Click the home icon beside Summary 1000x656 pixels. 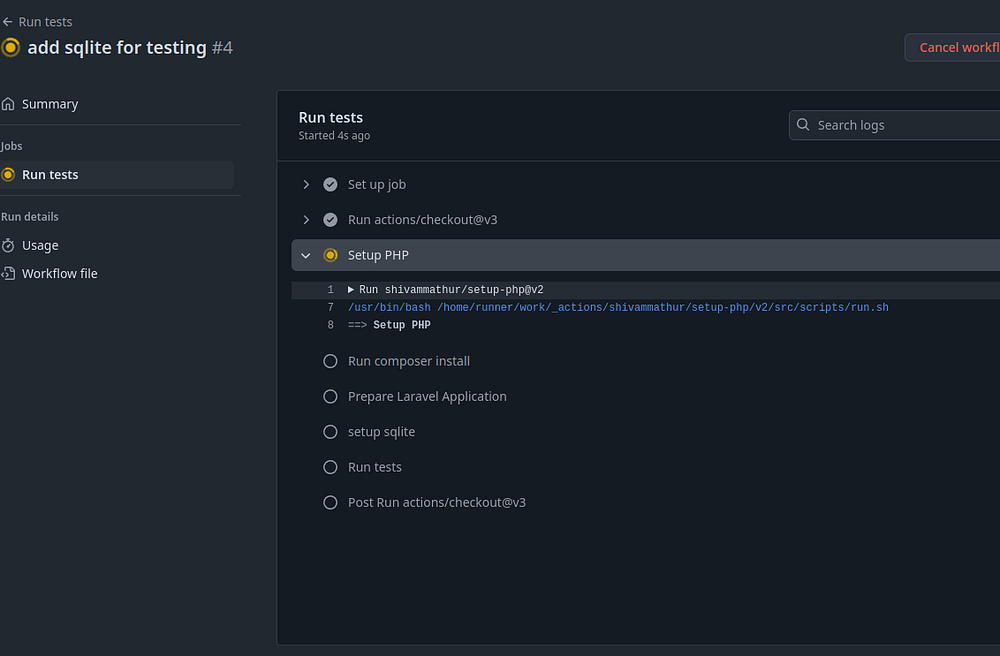(x=9, y=104)
